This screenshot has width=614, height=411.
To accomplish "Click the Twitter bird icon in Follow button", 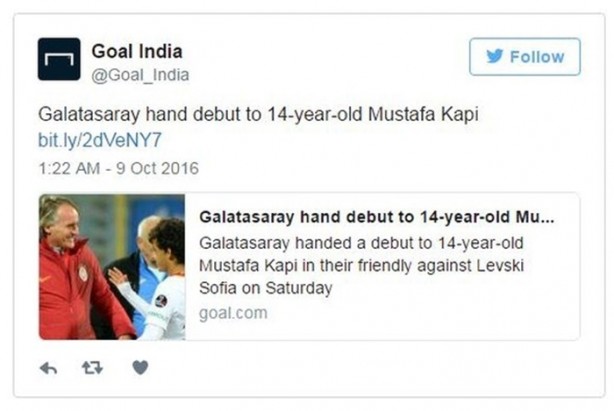I will click(494, 57).
